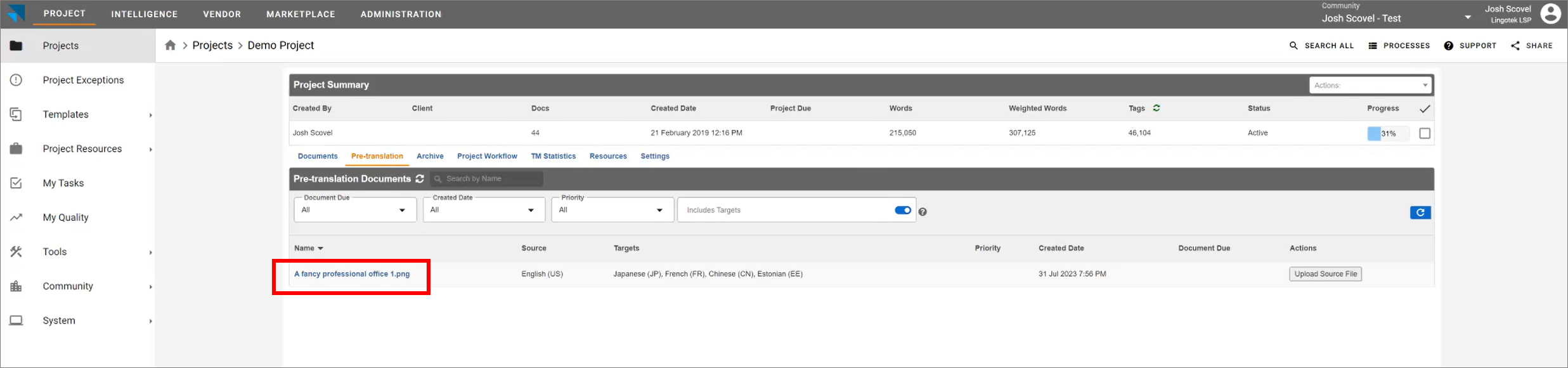Refresh tags icon next to Tags header
The image size is (1568, 368).
pos(1157,108)
